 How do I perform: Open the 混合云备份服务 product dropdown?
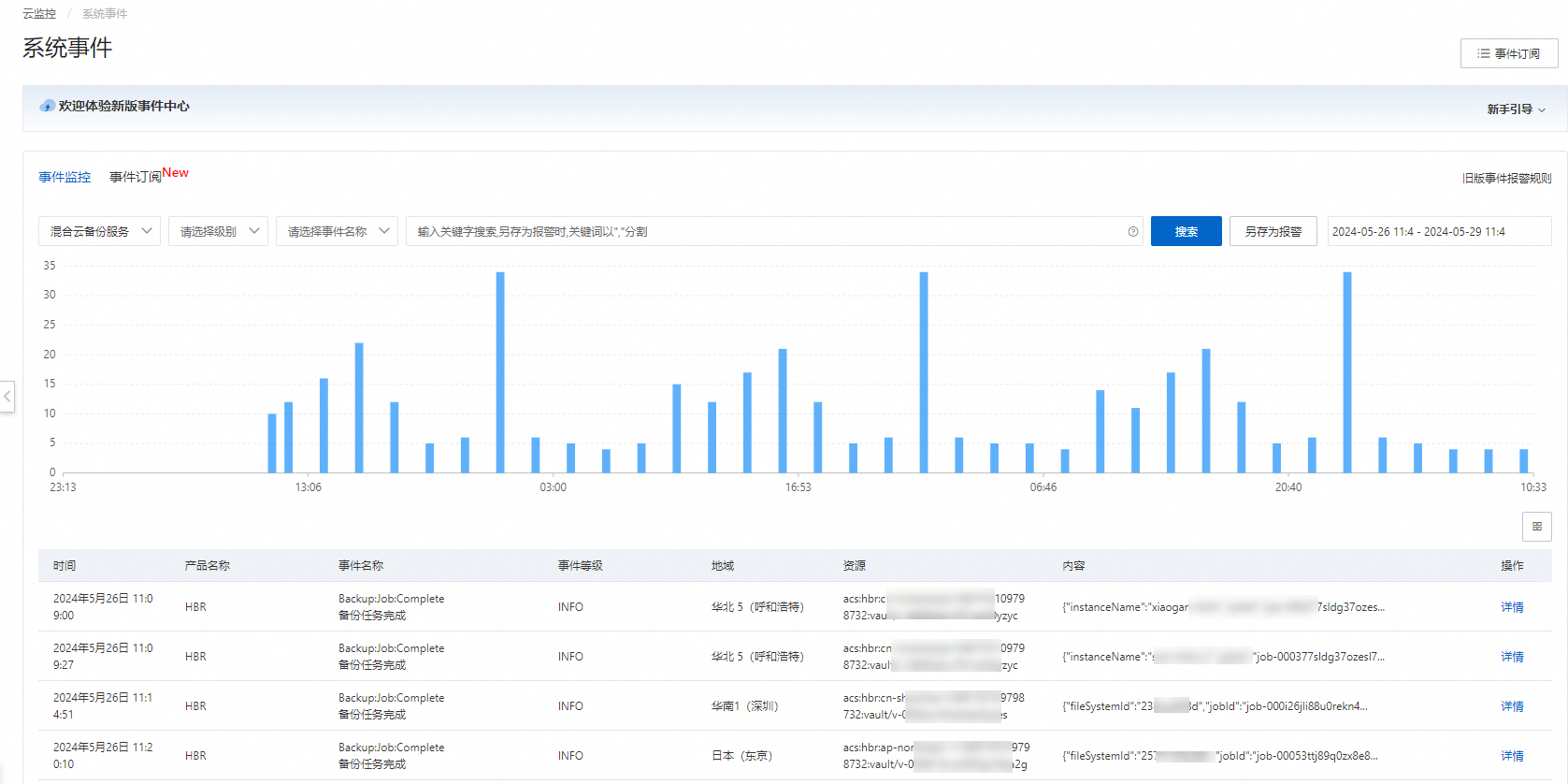click(99, 231)
